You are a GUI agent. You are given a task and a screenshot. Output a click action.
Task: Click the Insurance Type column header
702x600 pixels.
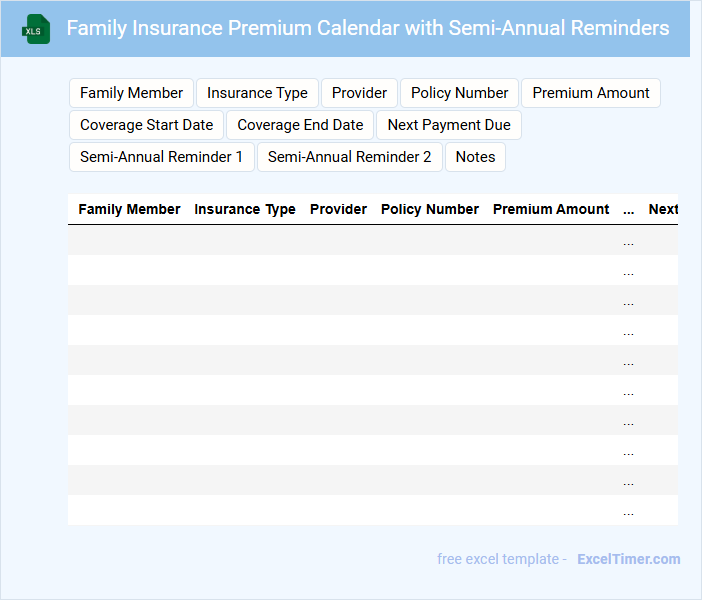[245, 210]
